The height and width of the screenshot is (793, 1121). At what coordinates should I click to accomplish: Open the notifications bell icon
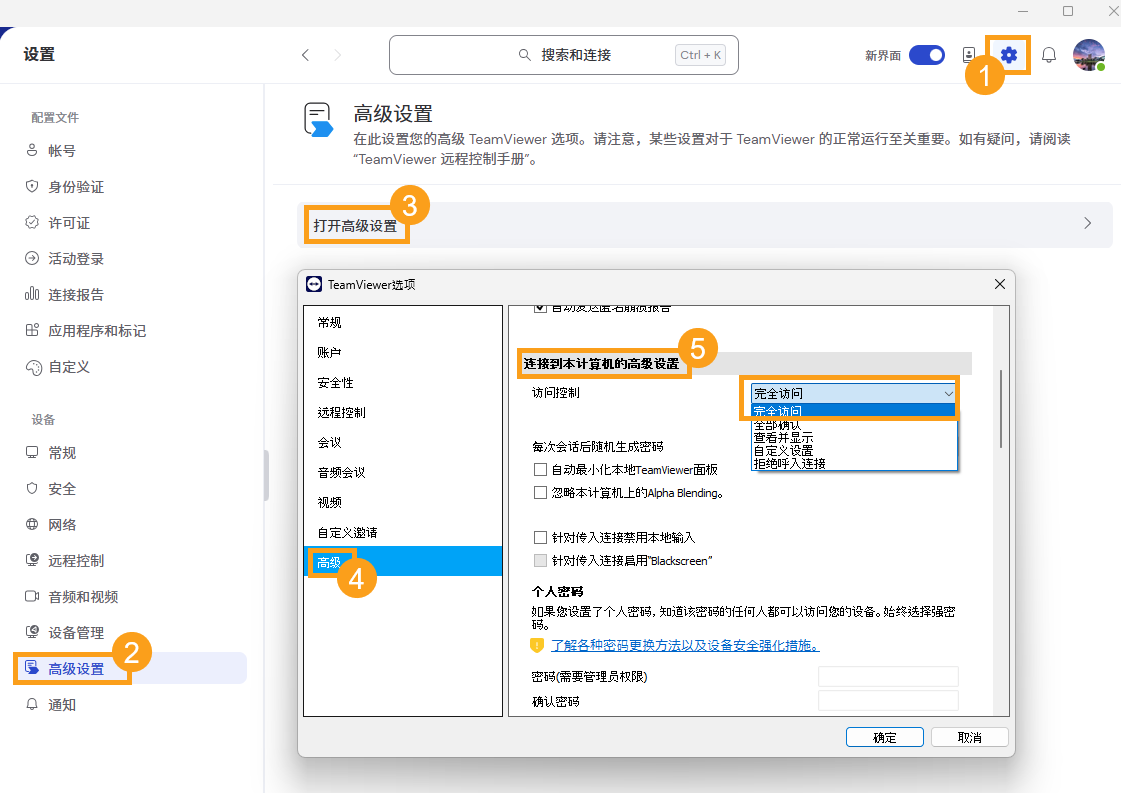coord(1049,55)
